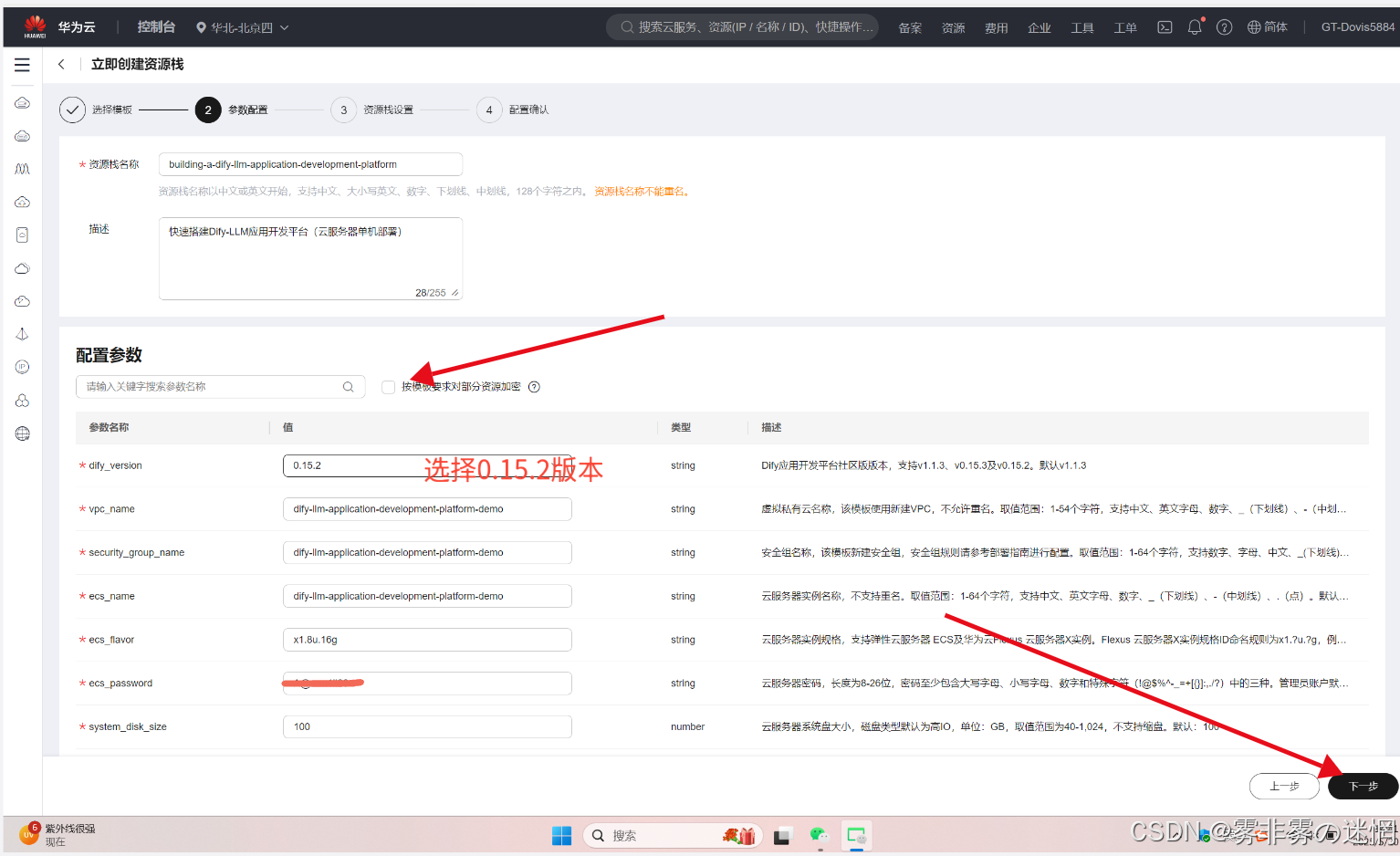Go to step 1 选择模板
This screenshot has height=856, width=1400.
pos(96,110)
